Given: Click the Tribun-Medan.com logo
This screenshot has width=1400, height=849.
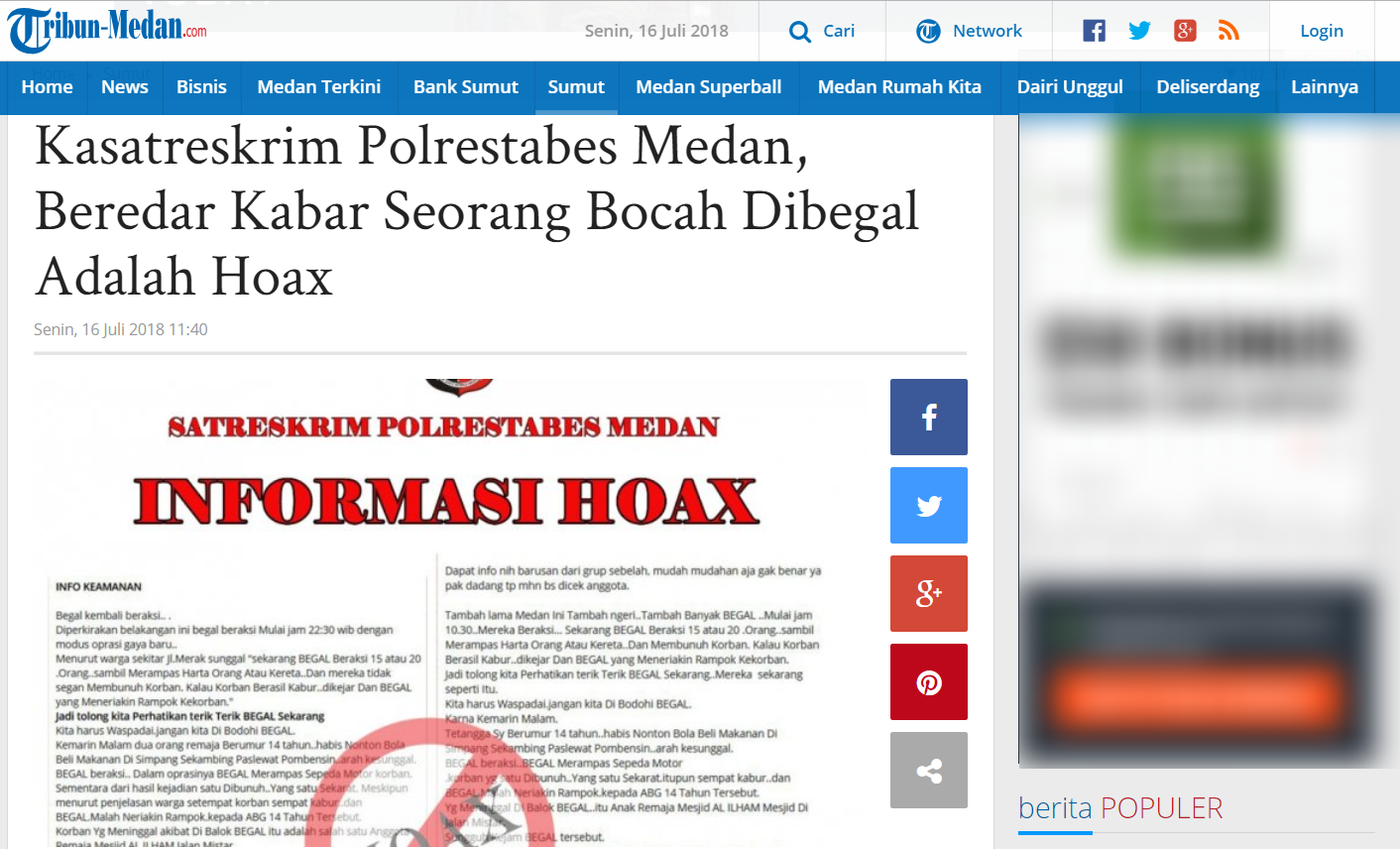Looking at the screenshot, I should (x=107, y=30).
